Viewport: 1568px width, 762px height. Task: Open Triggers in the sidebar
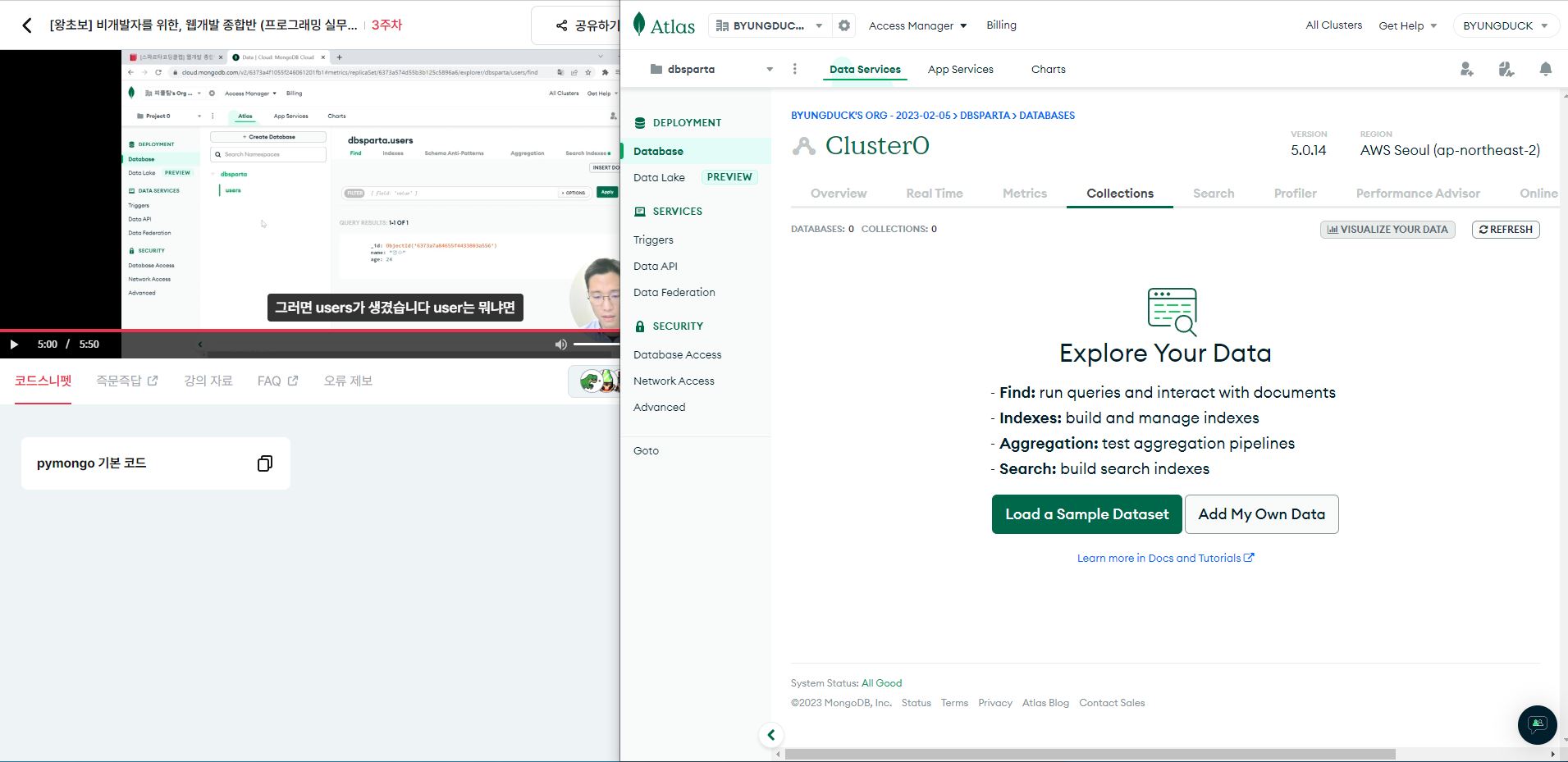pyautogui.click(x=653, y=240)
